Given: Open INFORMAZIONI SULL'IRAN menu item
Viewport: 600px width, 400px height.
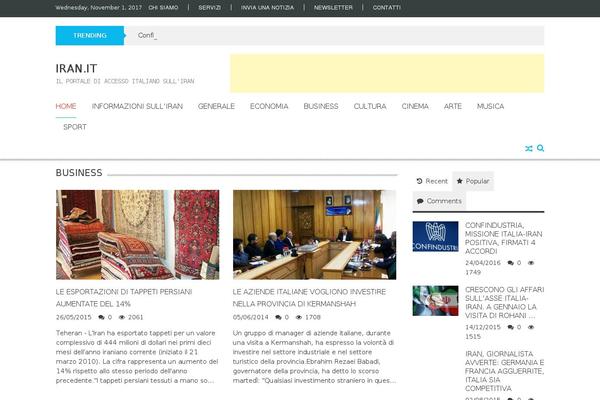Looking at the screenshot, I should click(137, 106).
